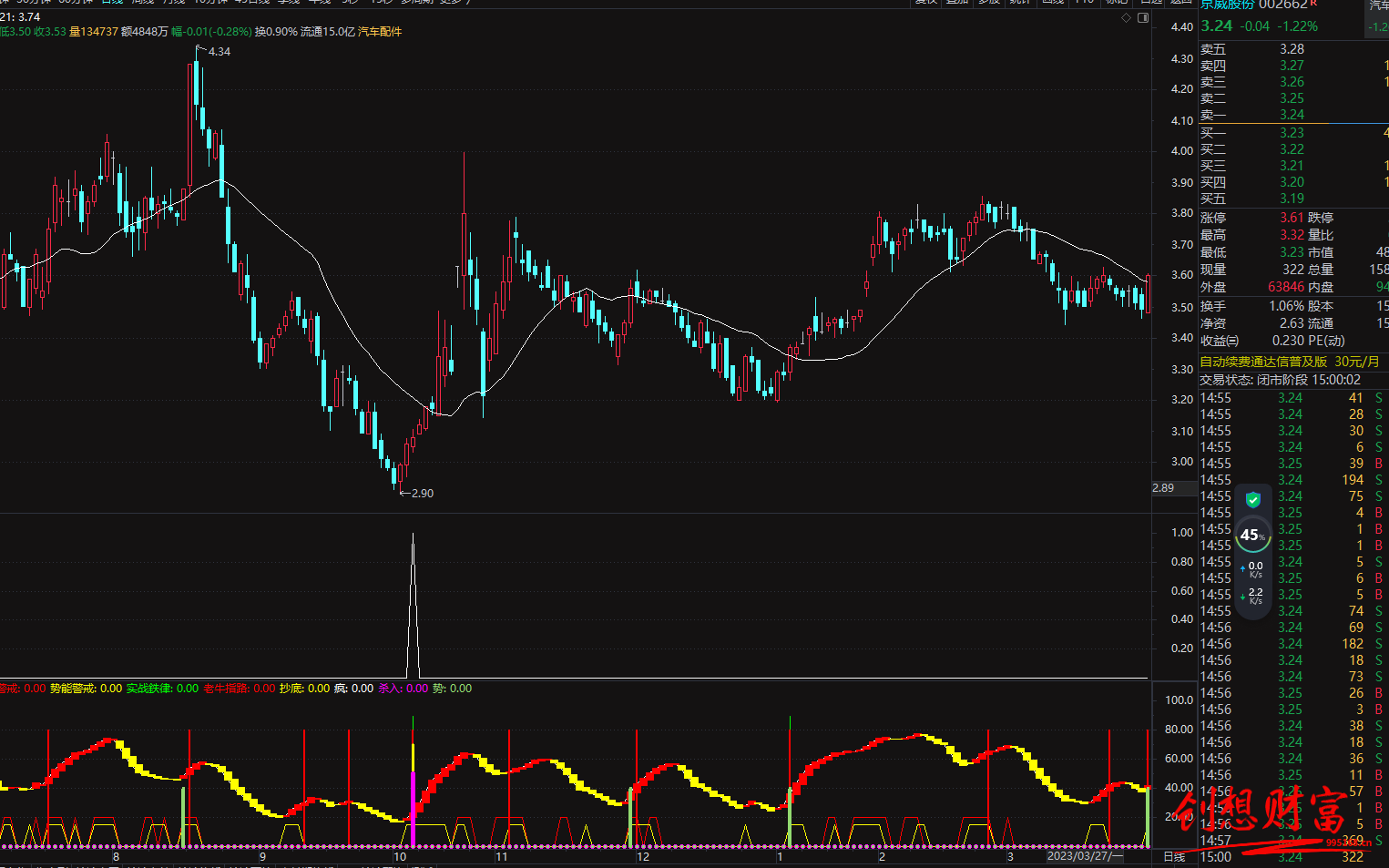Toggle the side panel layout icon
The width and height of the screenshot is (1389, 868).
(x=1143, y=18)
